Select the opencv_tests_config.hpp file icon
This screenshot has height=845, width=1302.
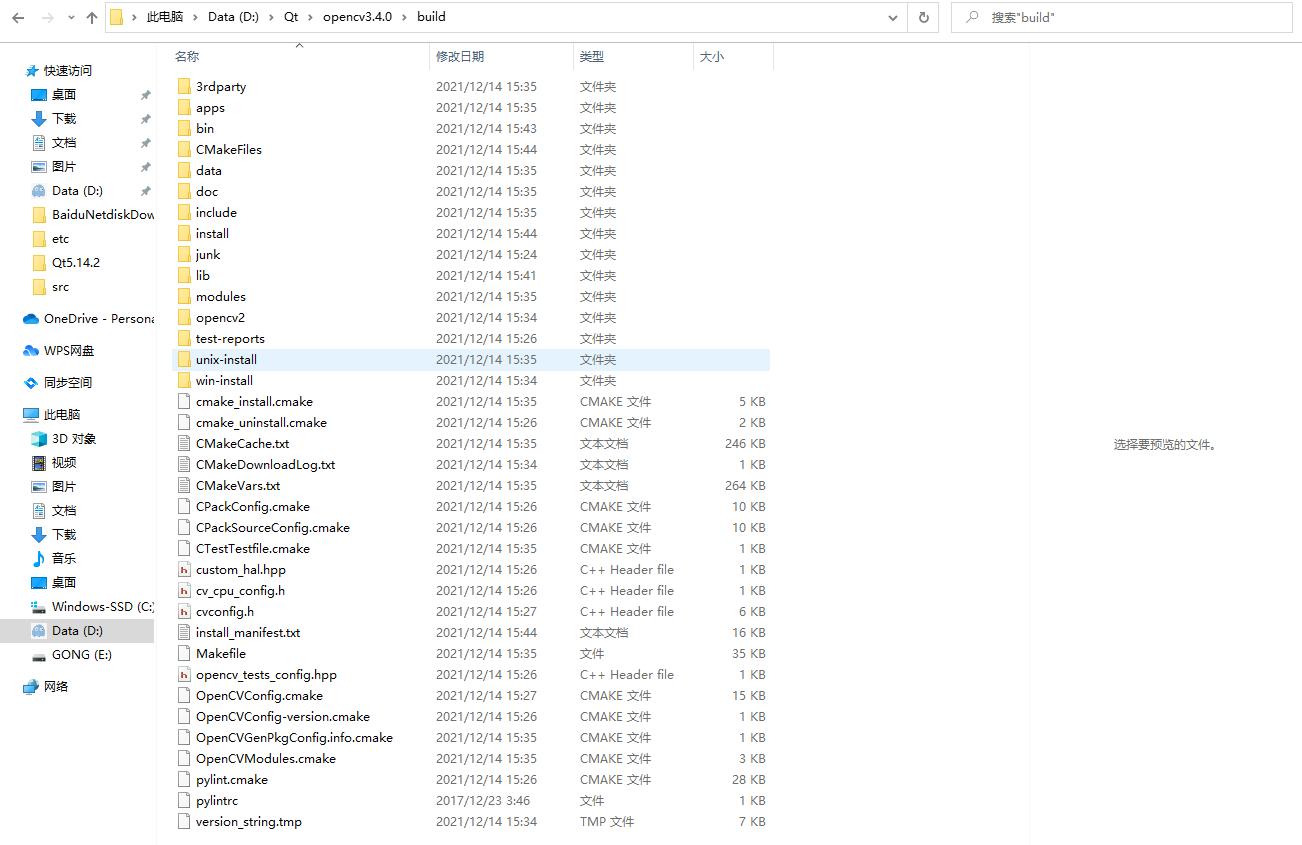point(184,675)
